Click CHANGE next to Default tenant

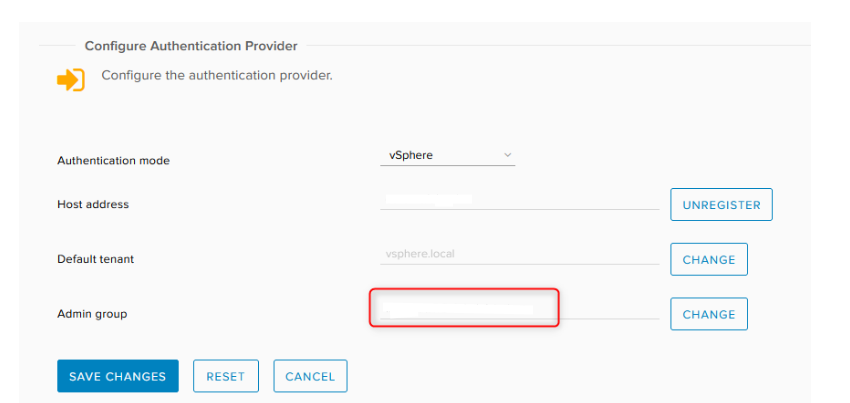[x=709, y=260]
